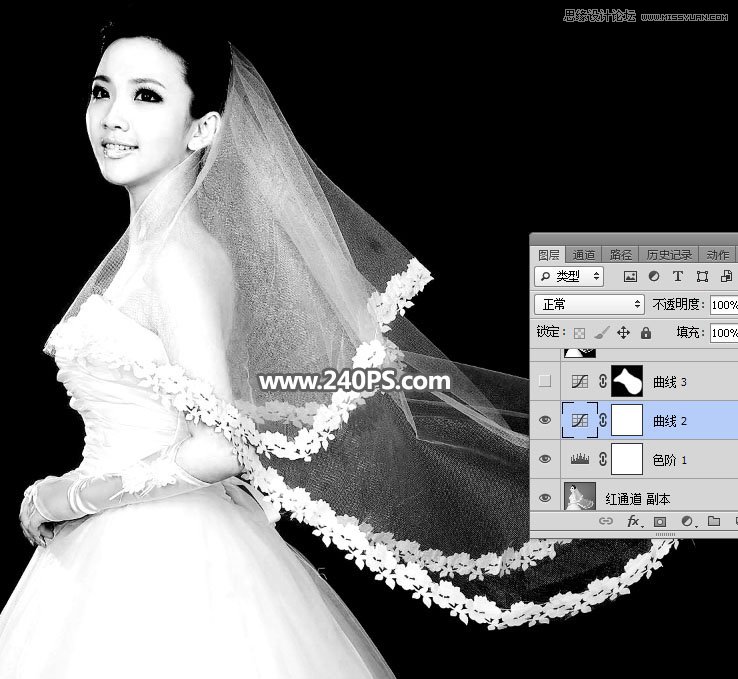Add a layer mask with bottom icon
Viewport: 738px width, 679px height.
tap(660, 522)
